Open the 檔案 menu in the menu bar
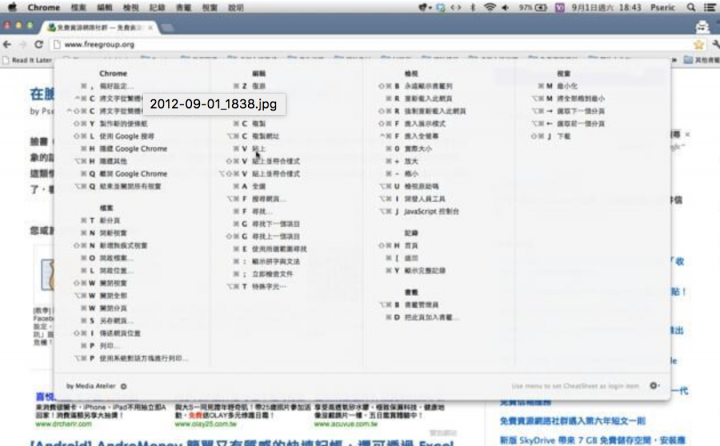The image size is (720, 446). coord(79,7)
